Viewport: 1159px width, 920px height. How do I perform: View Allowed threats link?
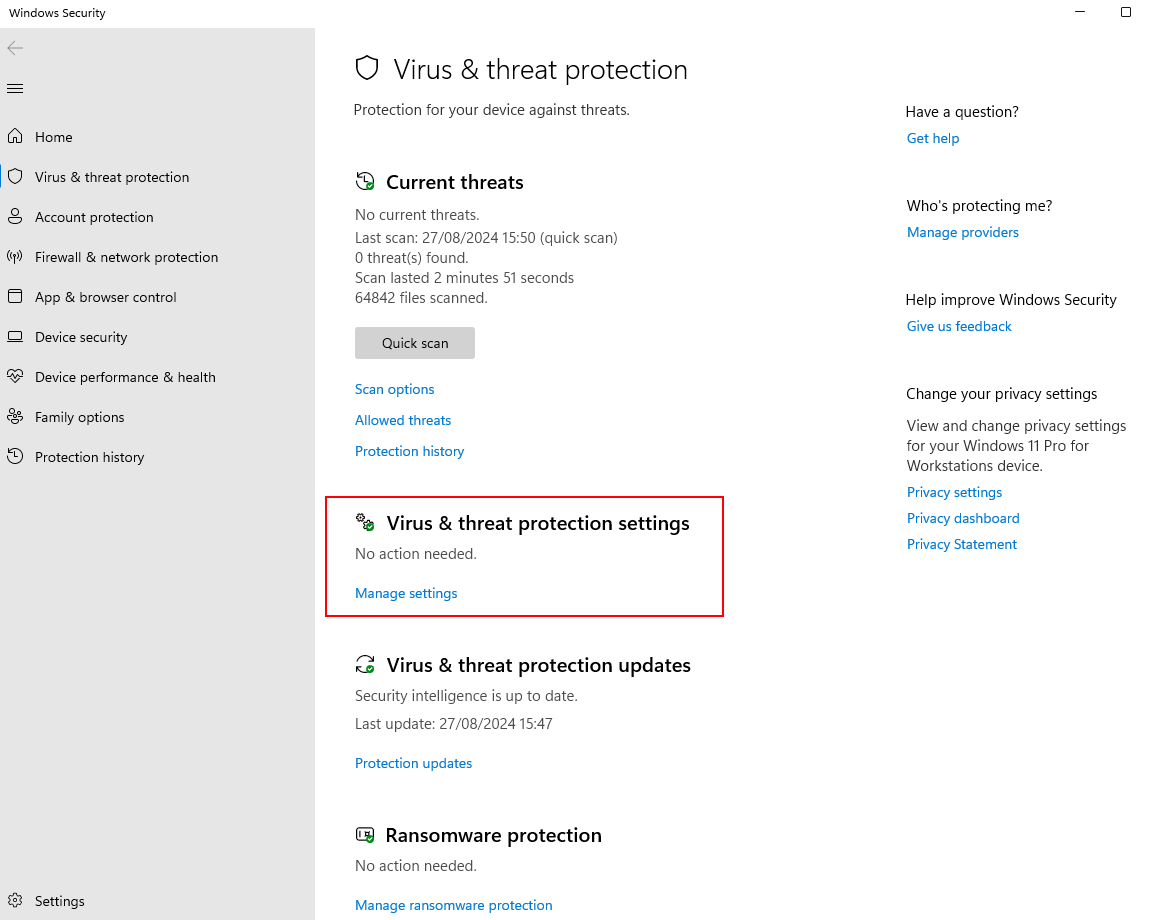(403, 420)
